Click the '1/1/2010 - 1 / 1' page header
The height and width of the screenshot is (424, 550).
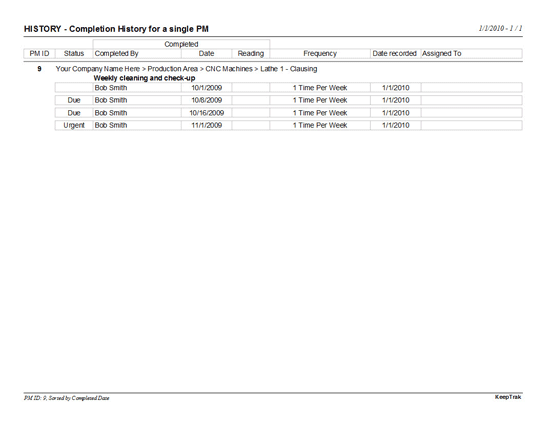[x=500, y=28]
